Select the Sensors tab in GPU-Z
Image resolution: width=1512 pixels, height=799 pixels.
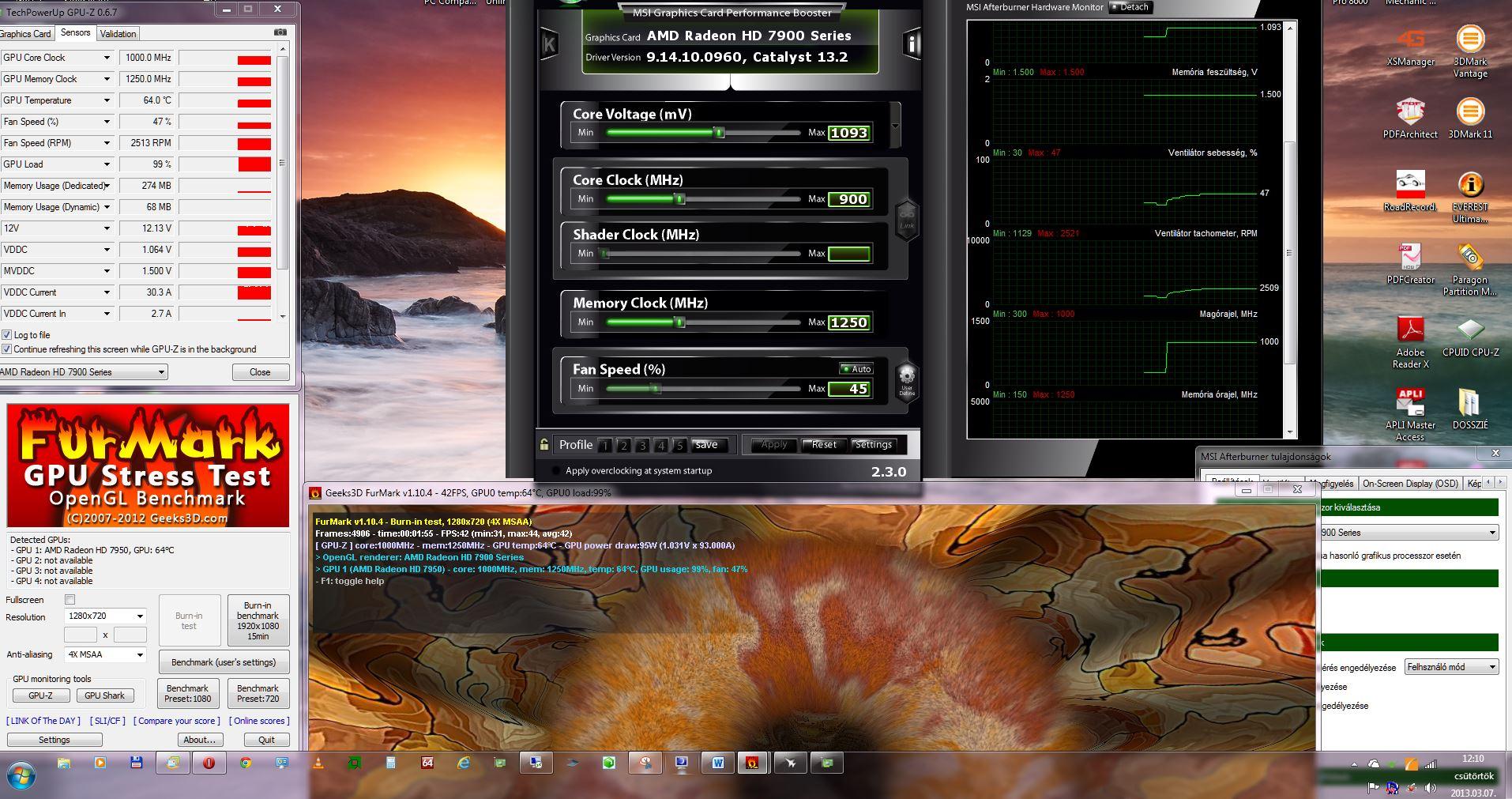76,32
